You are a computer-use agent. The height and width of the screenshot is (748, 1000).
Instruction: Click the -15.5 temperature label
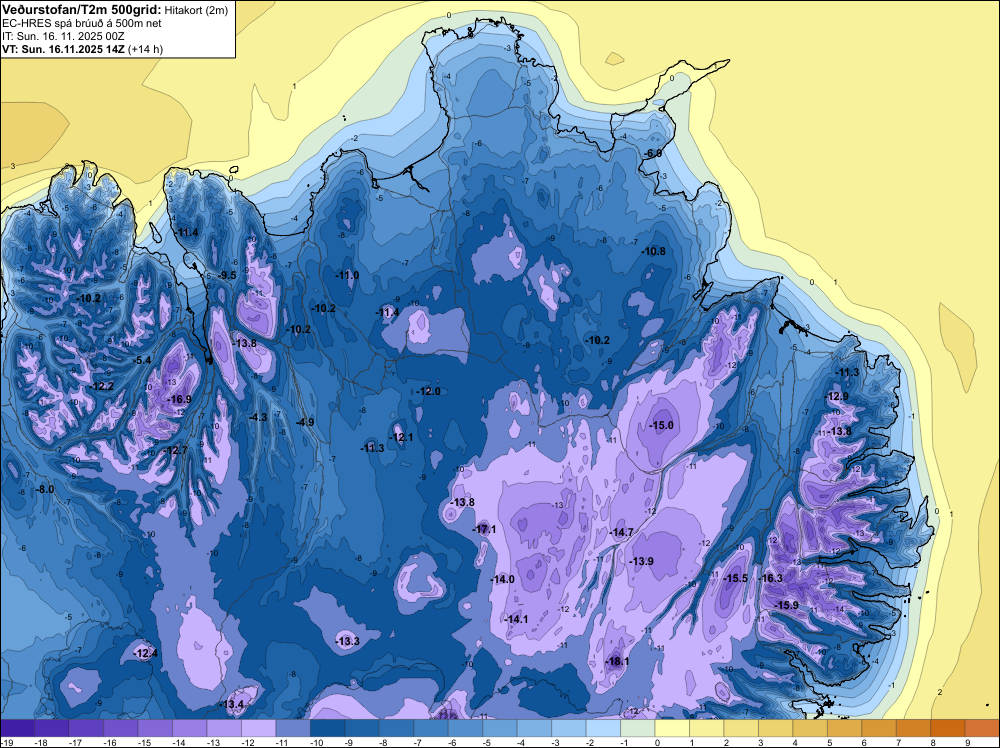(x=735, y=578)
